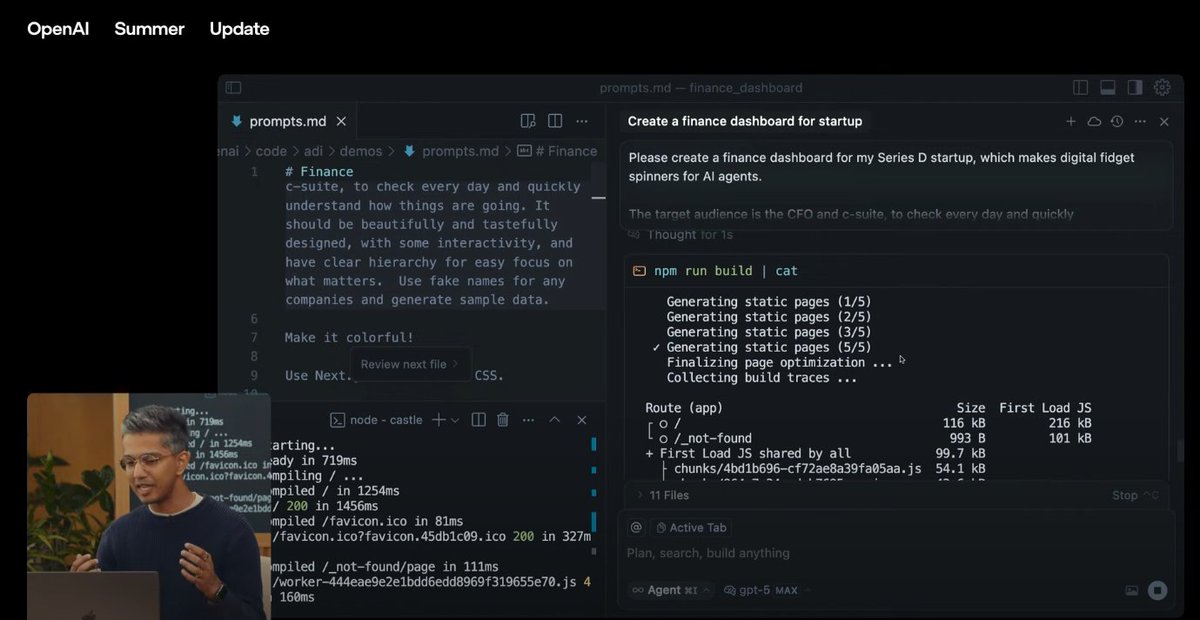Viewport: 1200px width, 620px height.
Task: Close the terminal panel
Action: tap(582, 420)
